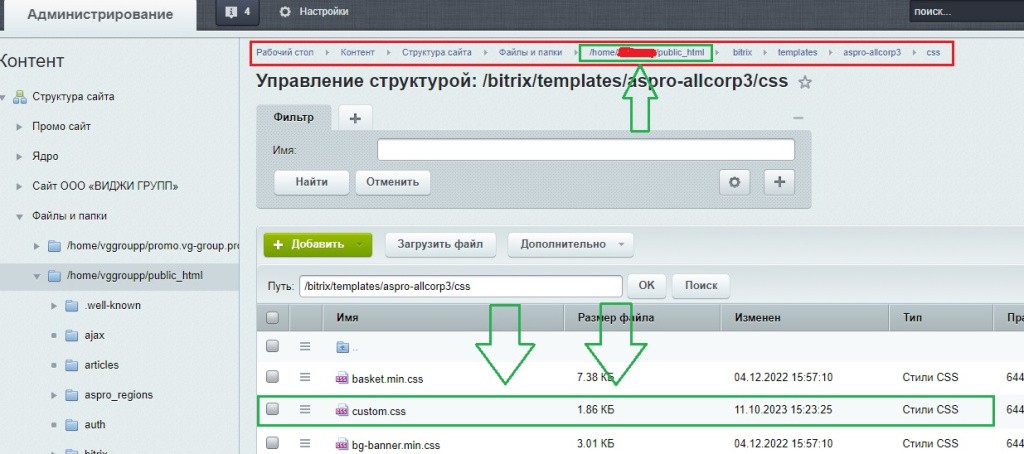Image resolution: width=1024 pixels, height=454 pixels.
Task: Click the articles folder icon
Action: (71, 365)
